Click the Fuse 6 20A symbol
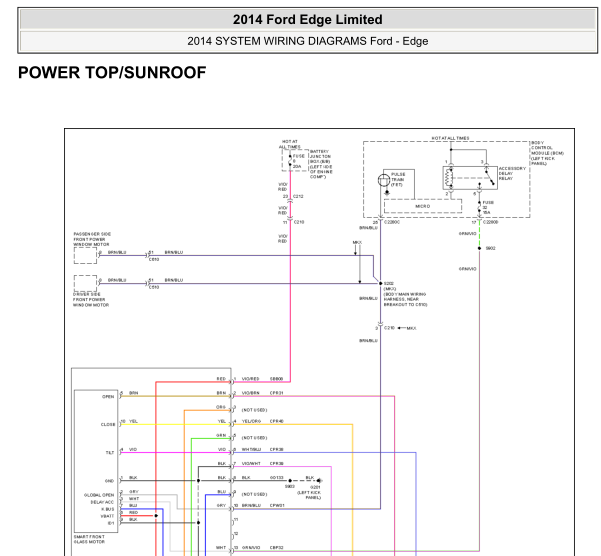 (290, 161)
